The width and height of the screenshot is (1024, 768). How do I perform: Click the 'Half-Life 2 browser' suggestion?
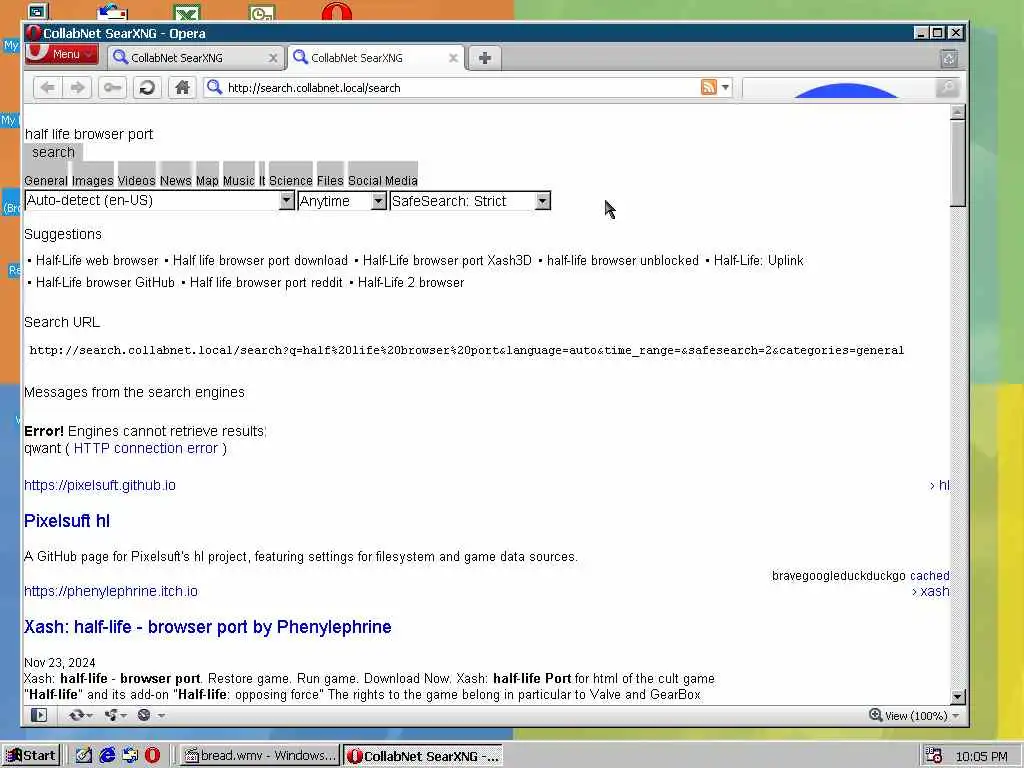click(411, 283)
